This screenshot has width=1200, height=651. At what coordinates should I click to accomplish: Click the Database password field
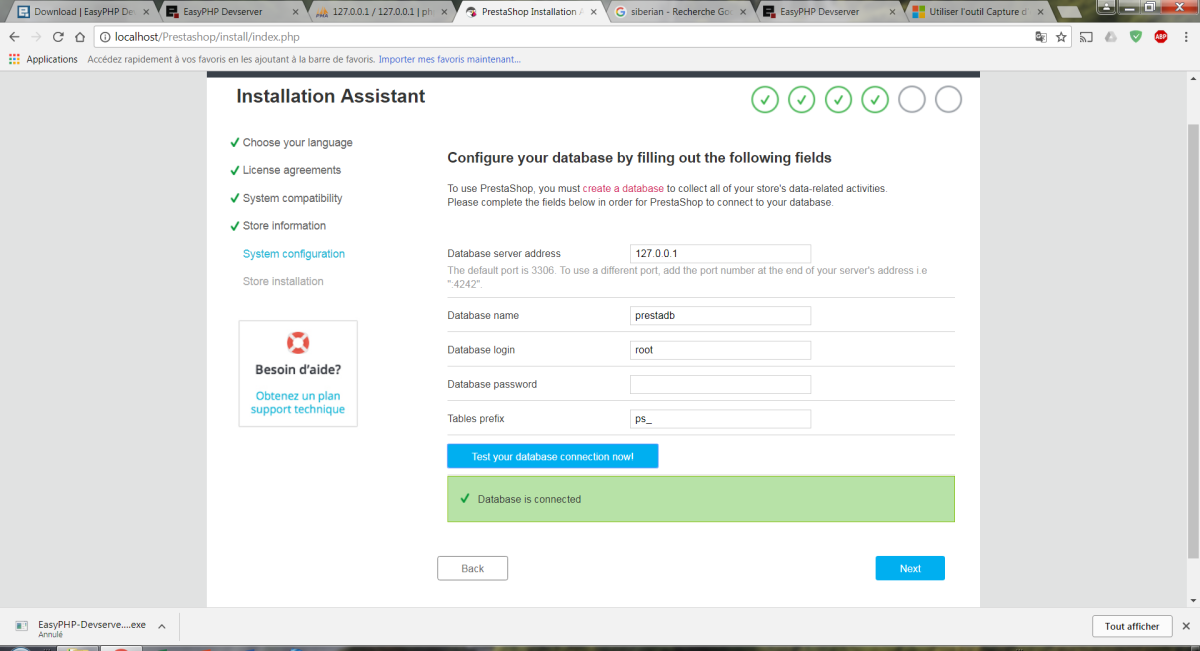pyautogui.click(x=720, y=385)
